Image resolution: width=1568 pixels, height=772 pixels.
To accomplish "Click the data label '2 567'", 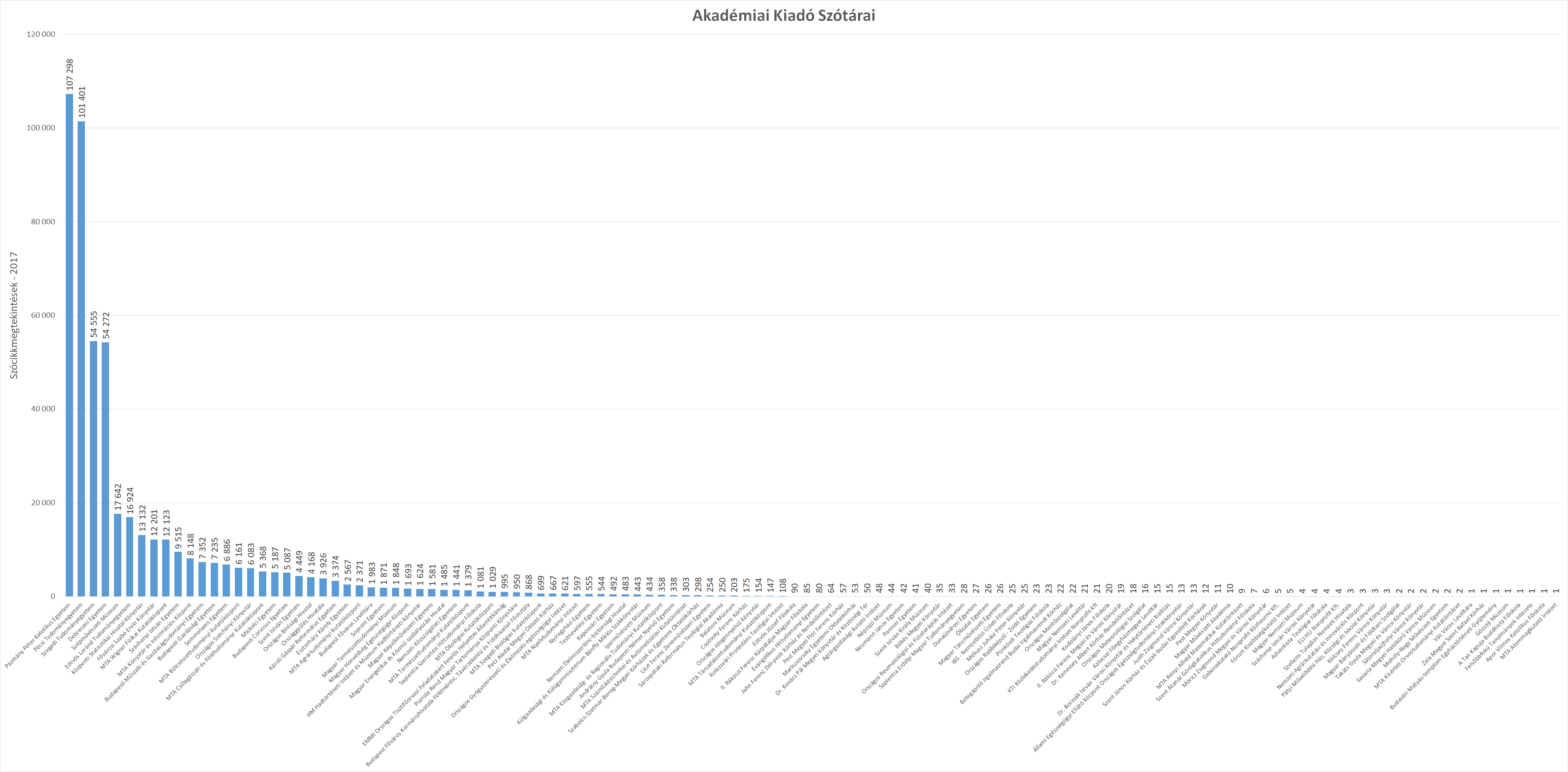I will tap(348, 571).
